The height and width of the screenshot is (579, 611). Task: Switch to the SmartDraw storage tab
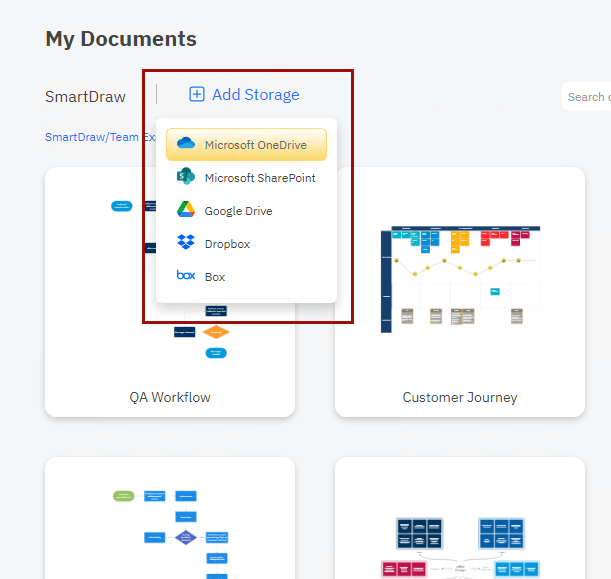pos(85,97)
